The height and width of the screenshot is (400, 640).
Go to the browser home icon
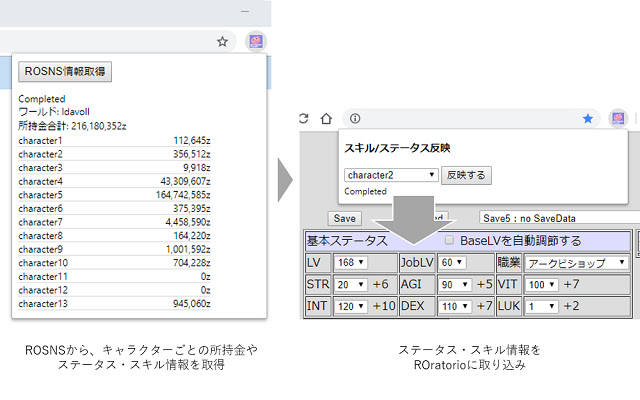pyautogui.click(x=326, y=118)
